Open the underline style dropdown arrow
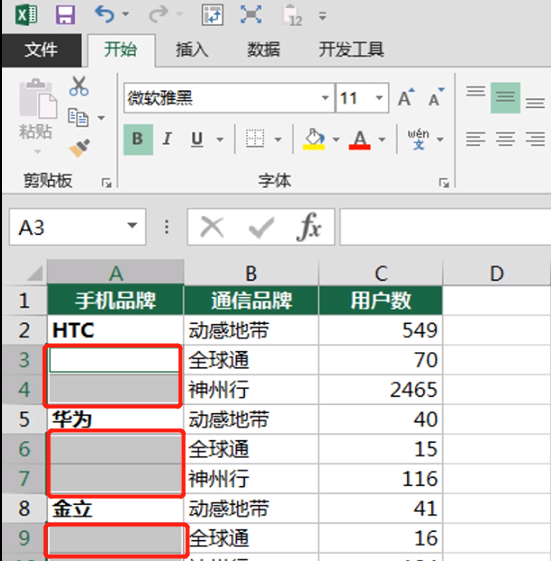This screenshot has width=551, height=561. point(220,140)
